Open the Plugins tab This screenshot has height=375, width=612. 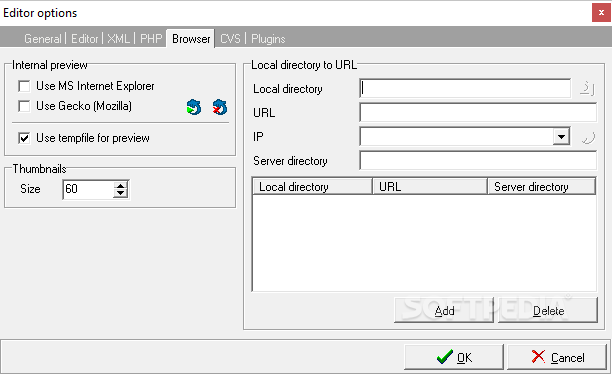268,39
